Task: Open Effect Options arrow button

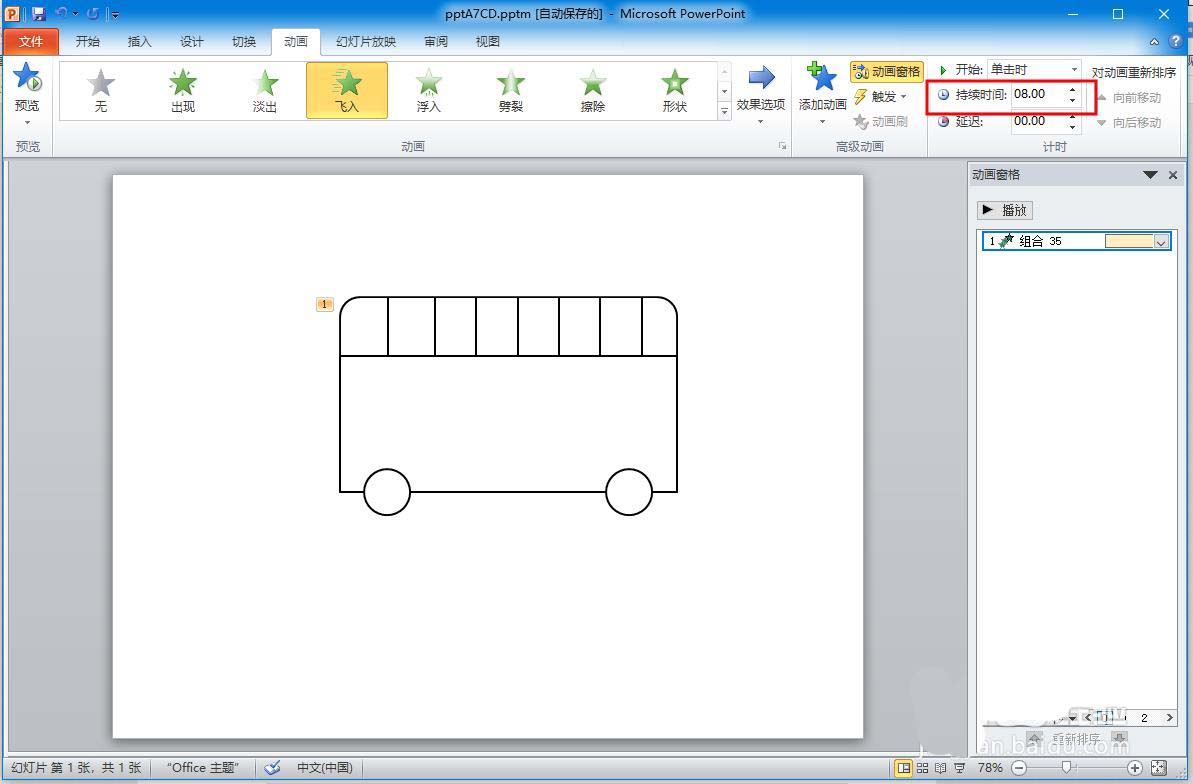Action: [761, 94]
